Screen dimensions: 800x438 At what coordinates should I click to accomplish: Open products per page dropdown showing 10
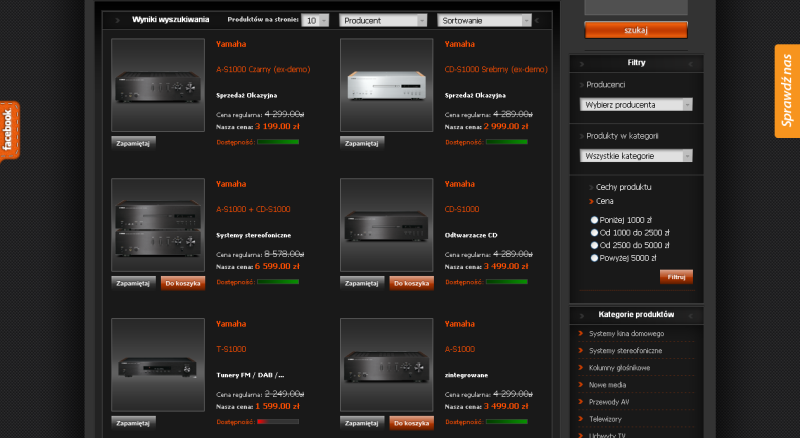point(315,20)
